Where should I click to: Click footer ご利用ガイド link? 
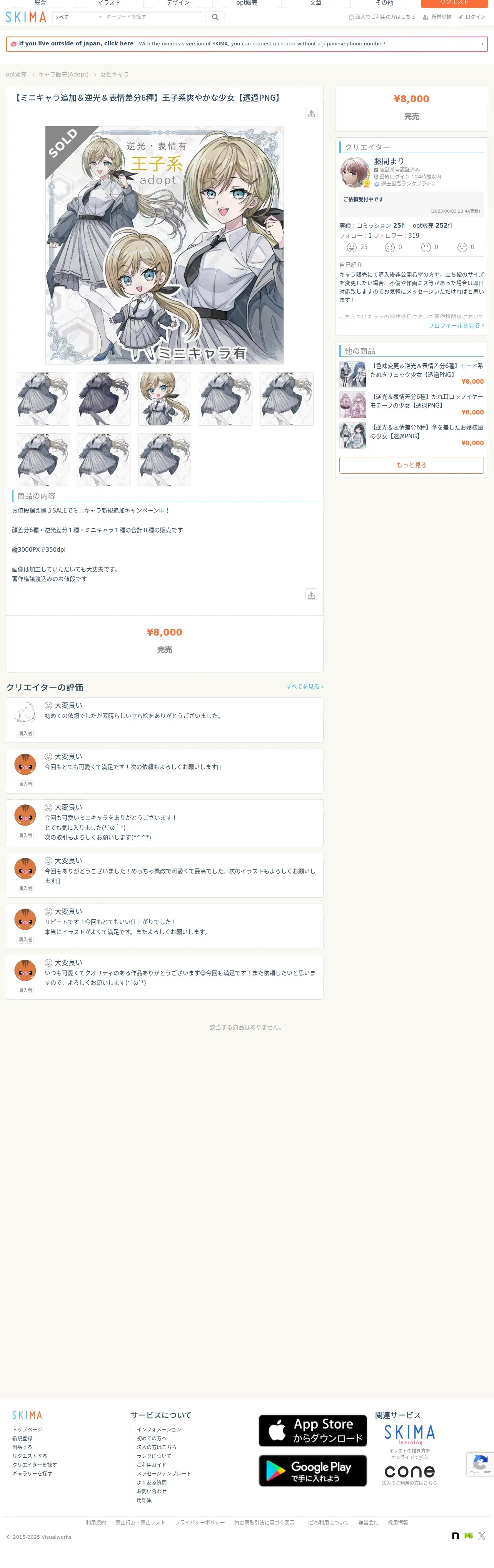(152, 1465)
